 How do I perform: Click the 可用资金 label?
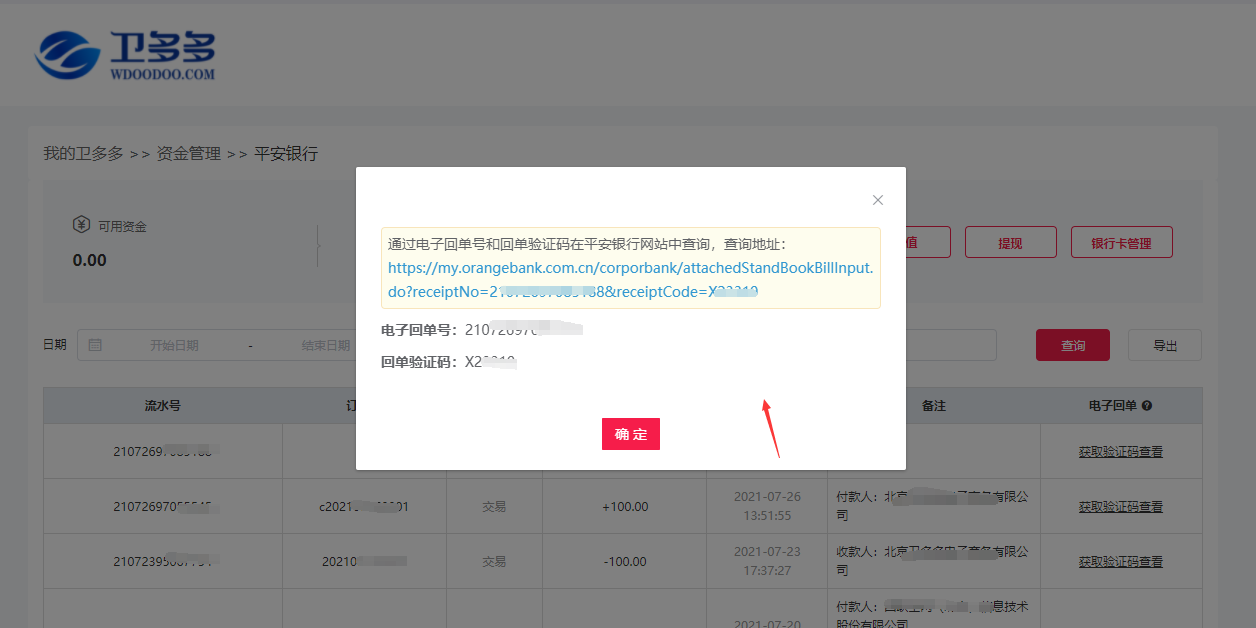coord(122,227)
